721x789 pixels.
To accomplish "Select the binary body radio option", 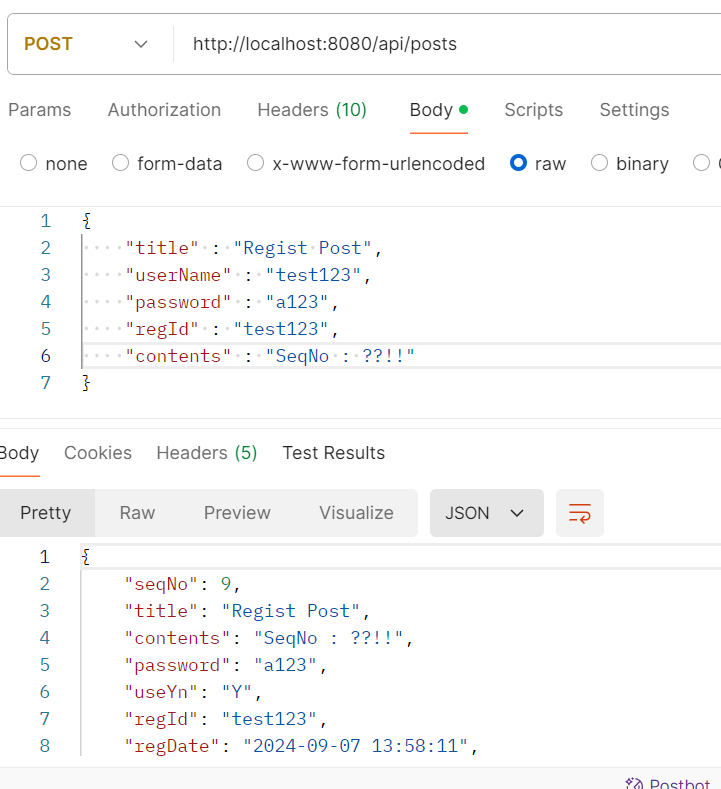I will click(x=600, y=163).
